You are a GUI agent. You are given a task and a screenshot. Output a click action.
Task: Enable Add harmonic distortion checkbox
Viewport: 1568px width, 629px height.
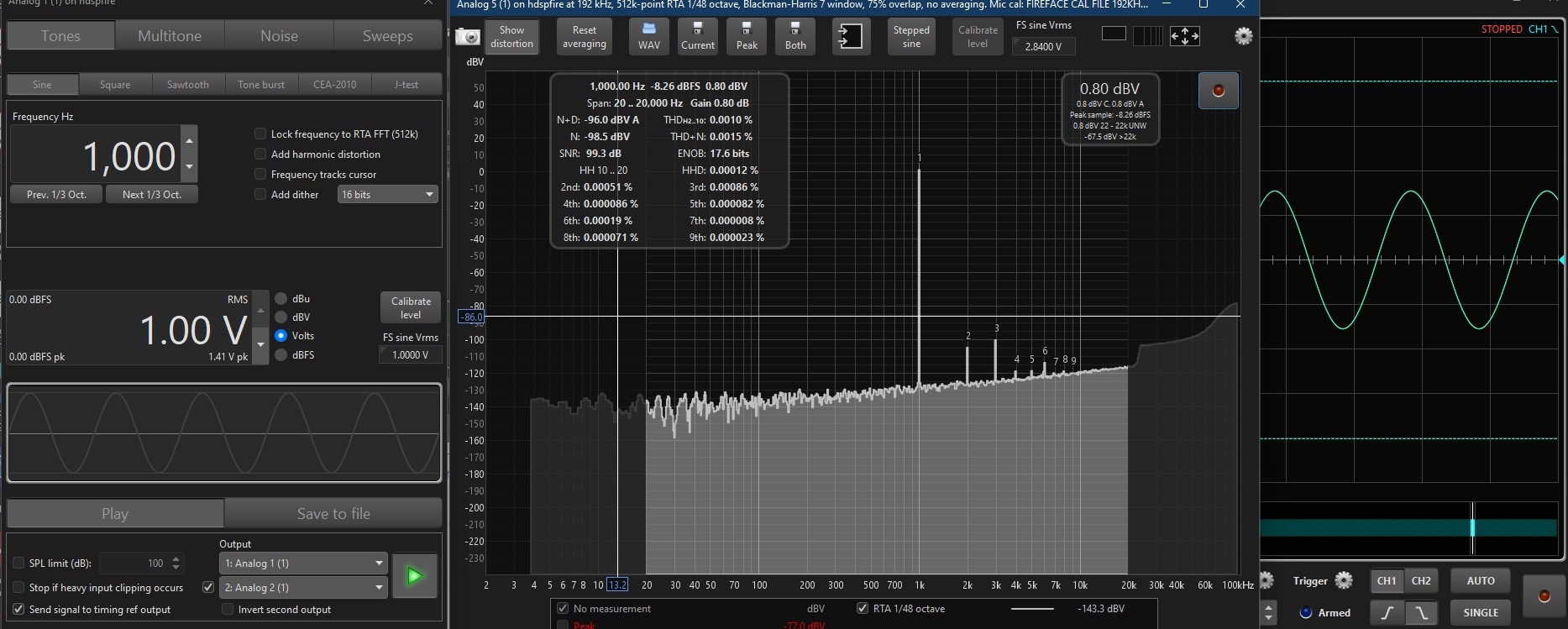point(260,154)
